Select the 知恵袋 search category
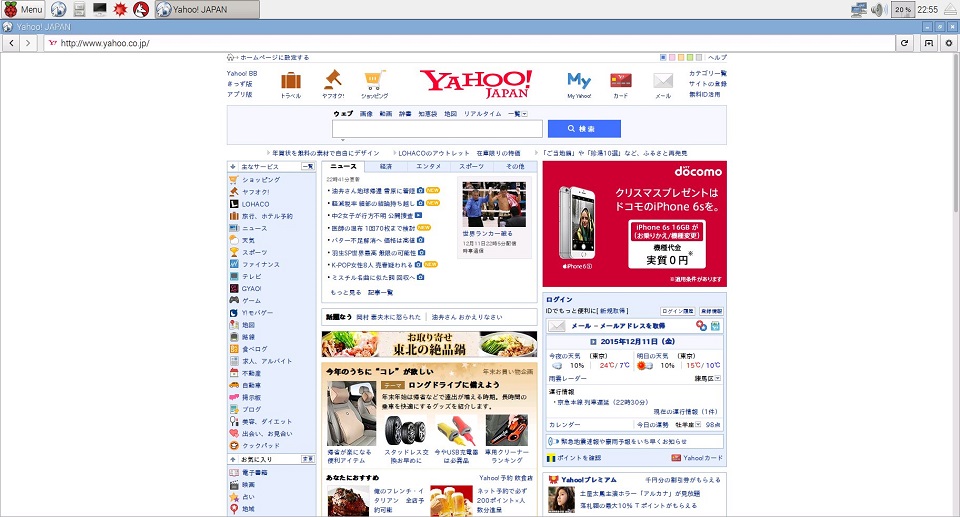The width and height of the screenshot is (960, 517). point(427,114)
